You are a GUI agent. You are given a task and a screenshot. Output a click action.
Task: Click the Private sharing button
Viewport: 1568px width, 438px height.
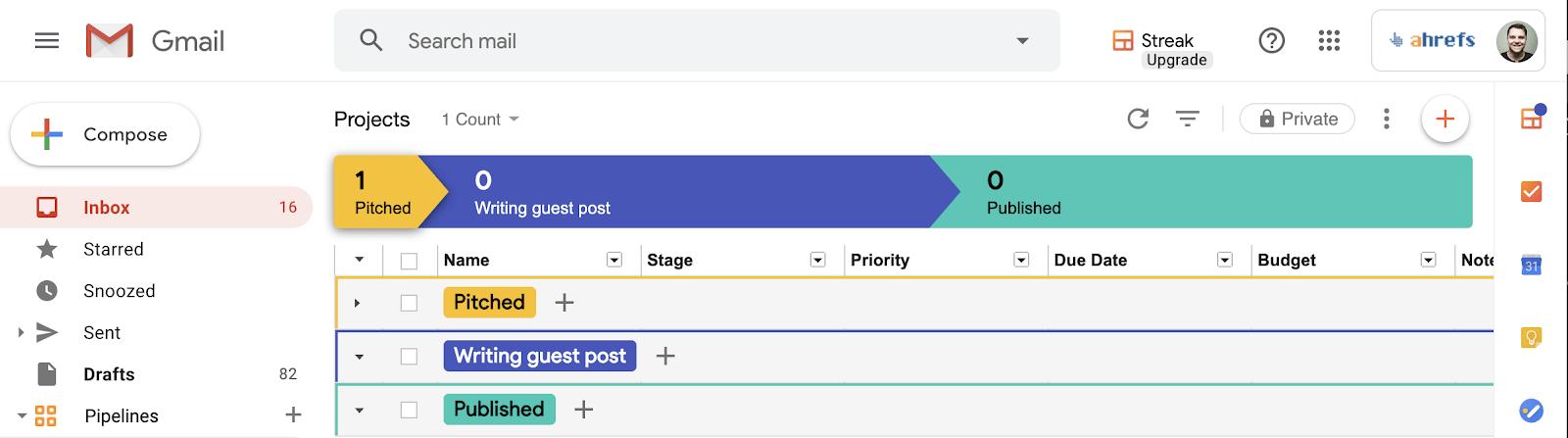[1297, 120]
